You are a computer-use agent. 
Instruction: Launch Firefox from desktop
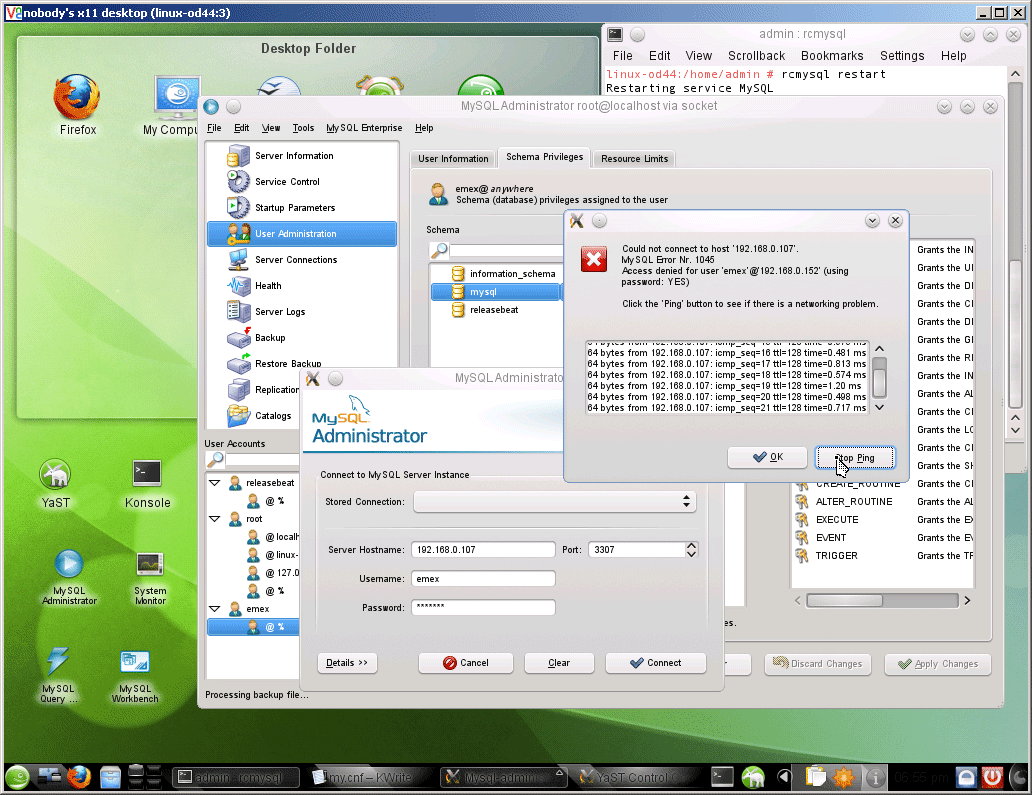click(78, 105)
